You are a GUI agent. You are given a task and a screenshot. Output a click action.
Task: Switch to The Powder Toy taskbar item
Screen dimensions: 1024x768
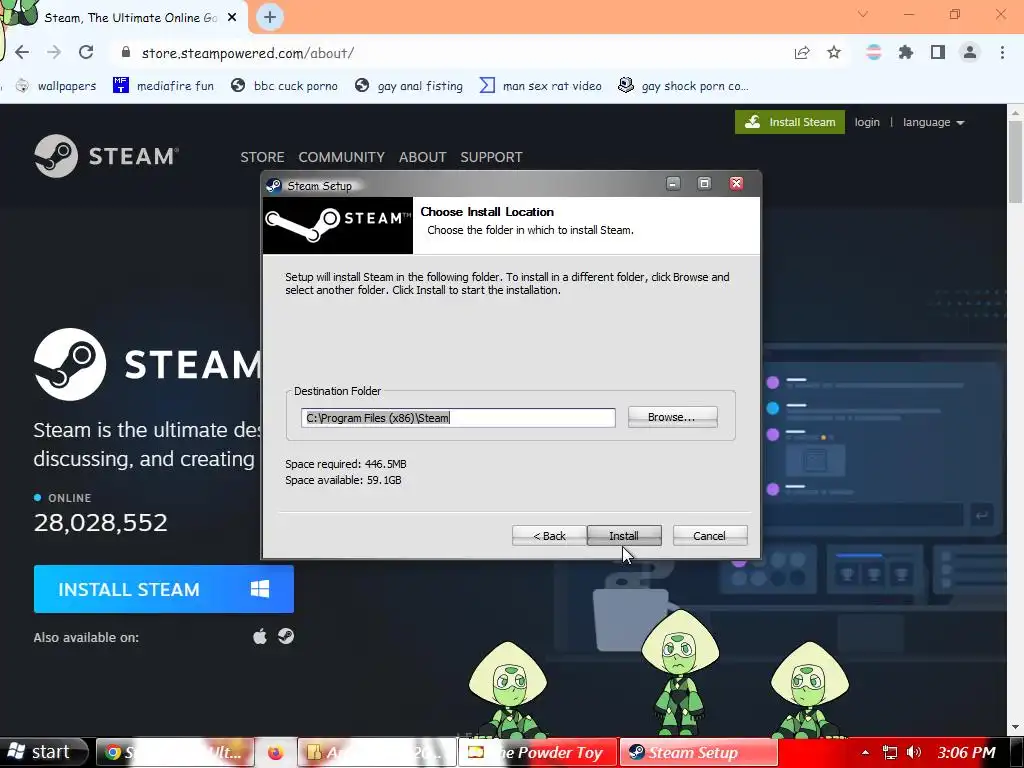point(539,752)
